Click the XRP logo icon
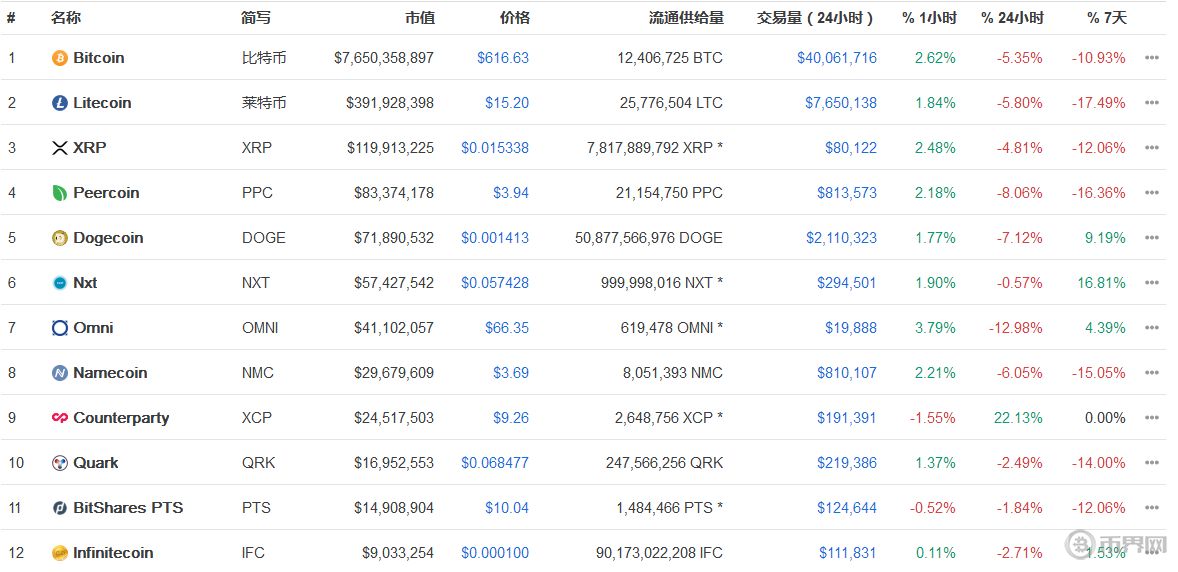The width and height of the screenshot is (1178, 572). click(x=60, y=148)
